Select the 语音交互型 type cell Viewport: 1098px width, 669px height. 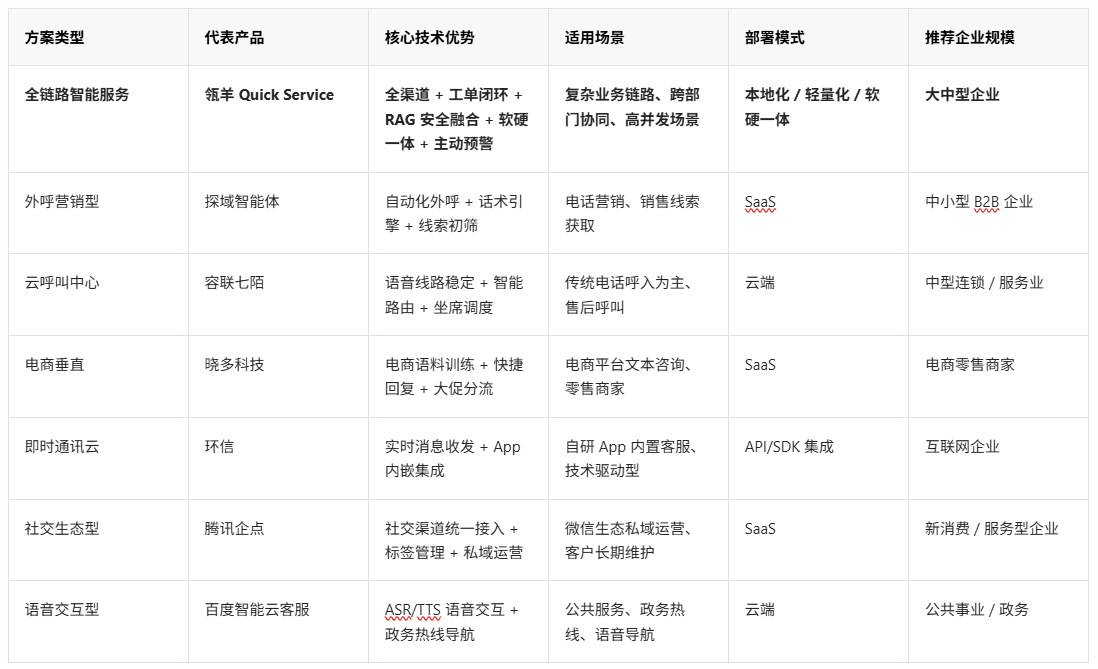[x=98, y=621]
